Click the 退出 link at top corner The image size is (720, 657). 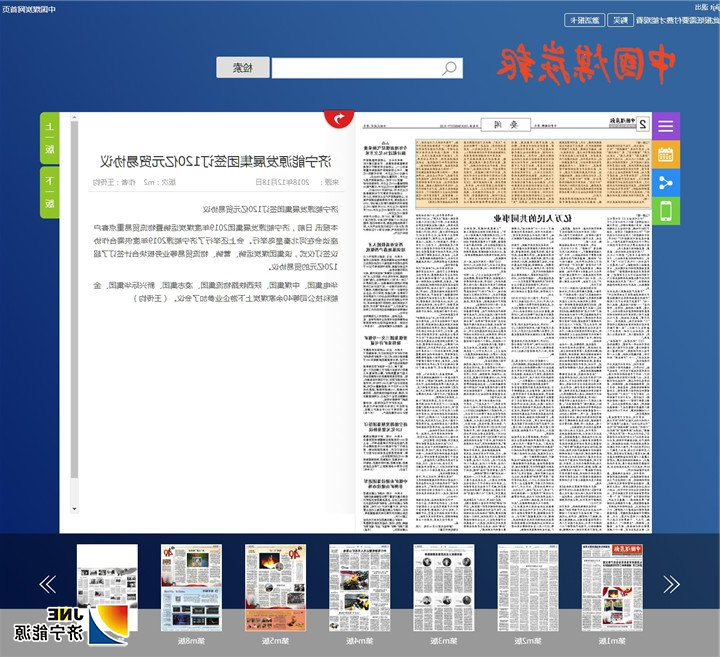coord(702,7)
